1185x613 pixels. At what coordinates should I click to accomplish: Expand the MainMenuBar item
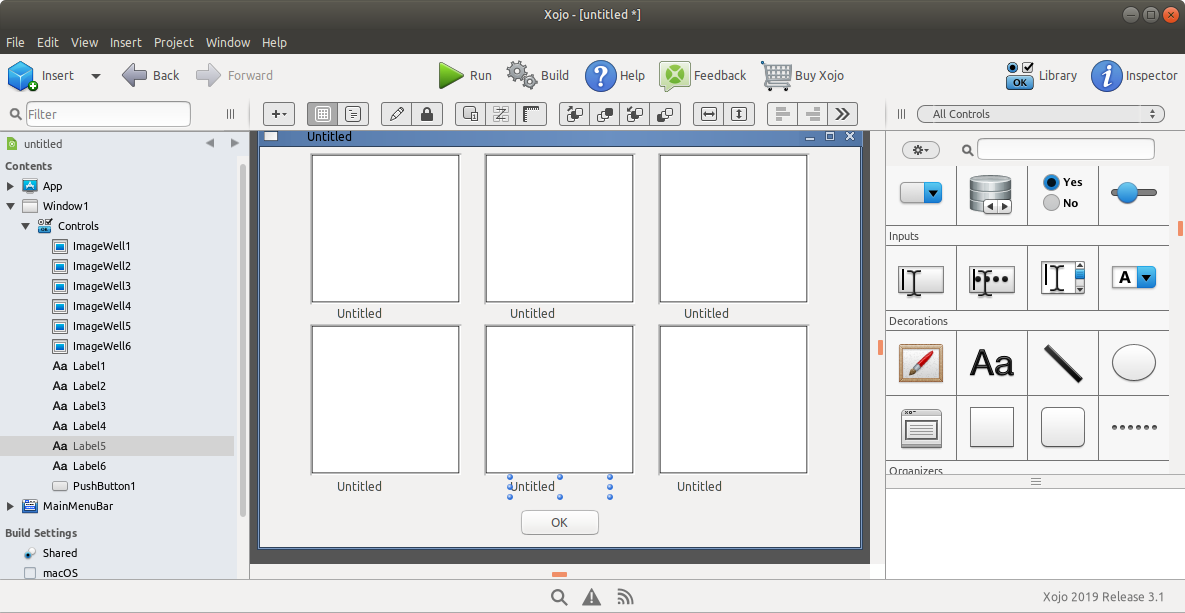[10, 506]
